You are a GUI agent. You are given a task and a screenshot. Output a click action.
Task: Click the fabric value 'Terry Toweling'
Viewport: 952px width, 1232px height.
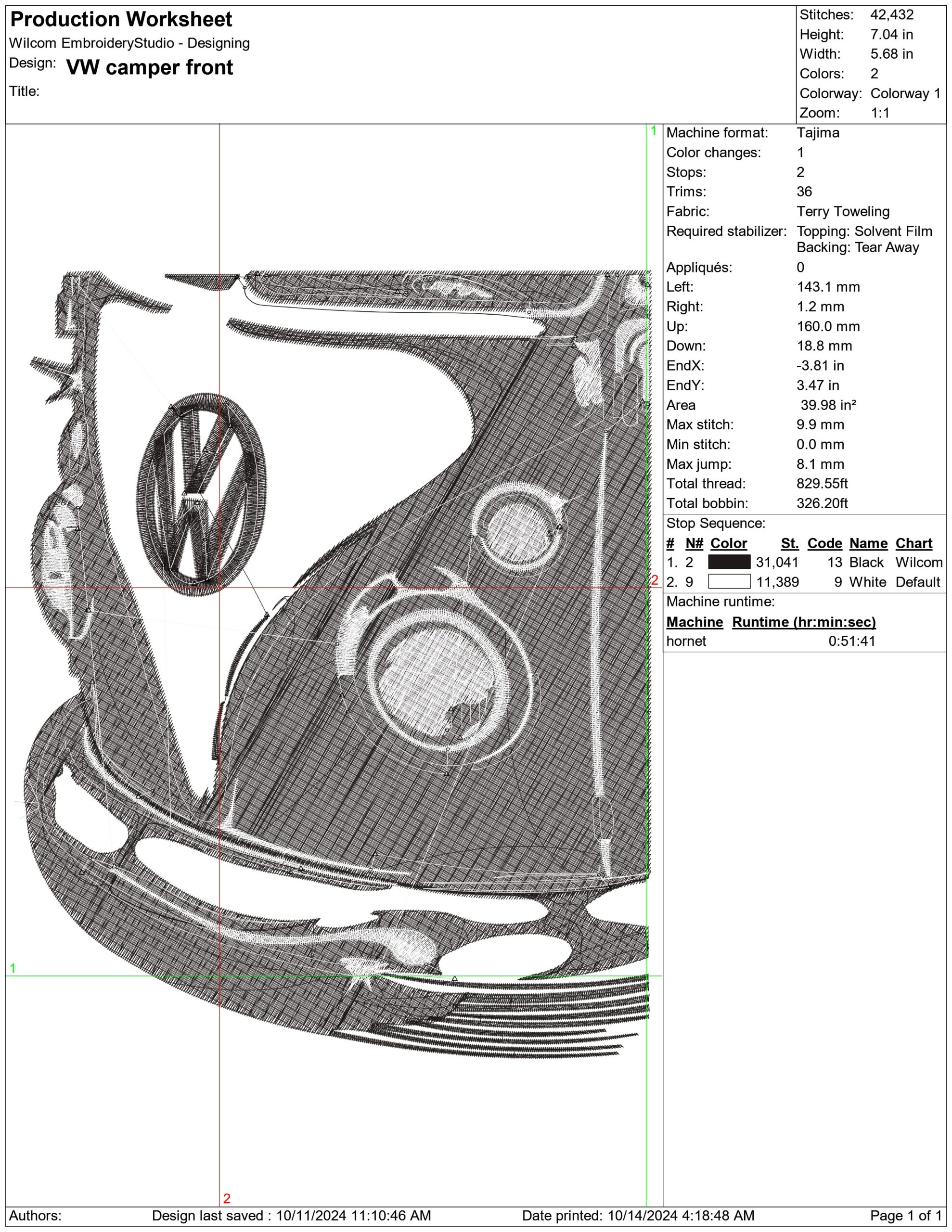(x=843, y=212)
